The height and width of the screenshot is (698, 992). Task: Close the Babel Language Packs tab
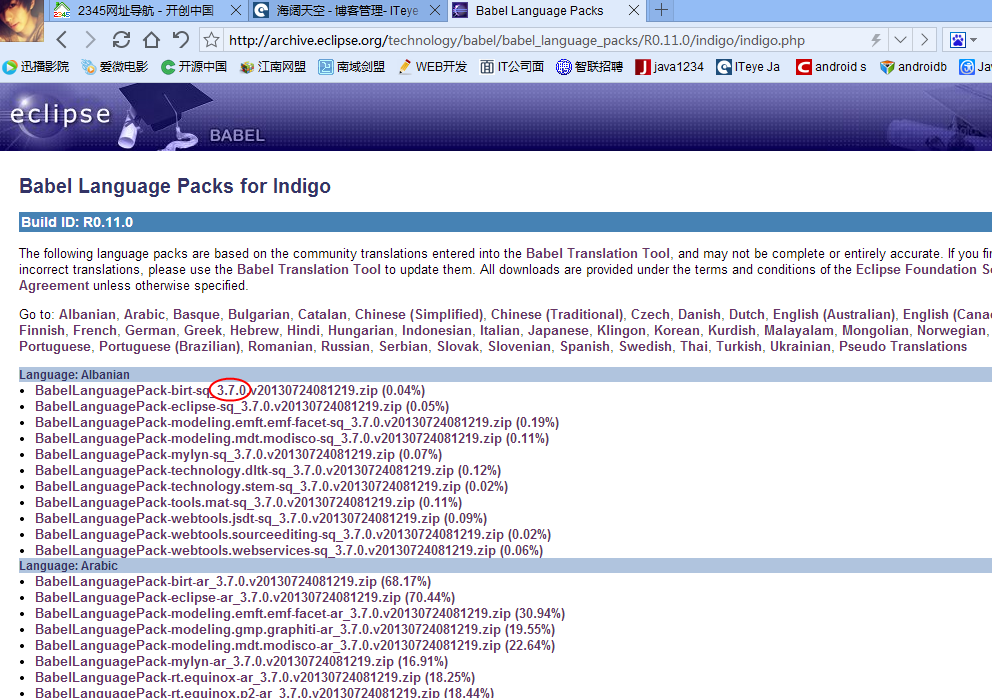tap(634, 10)
